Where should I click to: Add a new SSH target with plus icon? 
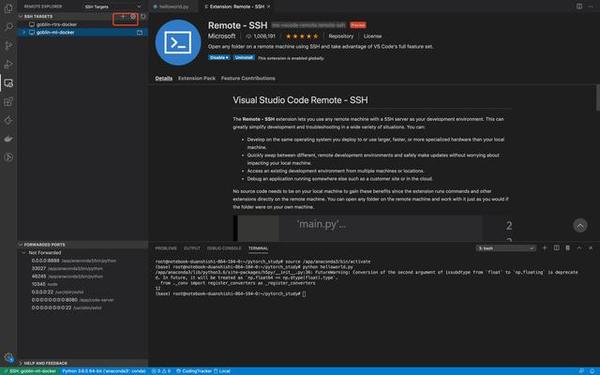click(x=123, y=16)
